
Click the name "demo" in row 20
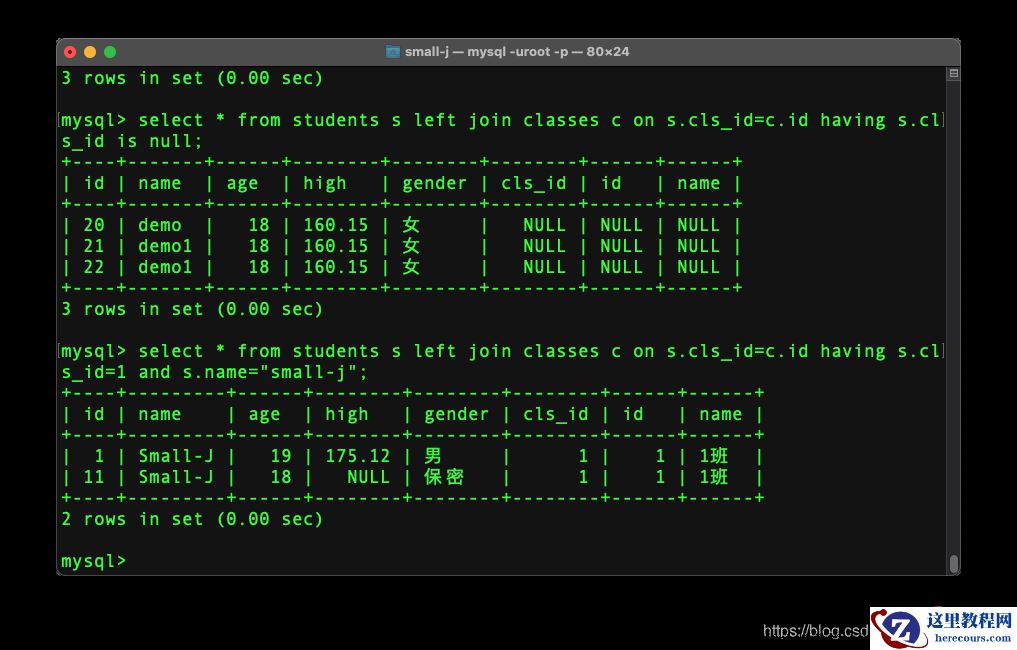160,225
